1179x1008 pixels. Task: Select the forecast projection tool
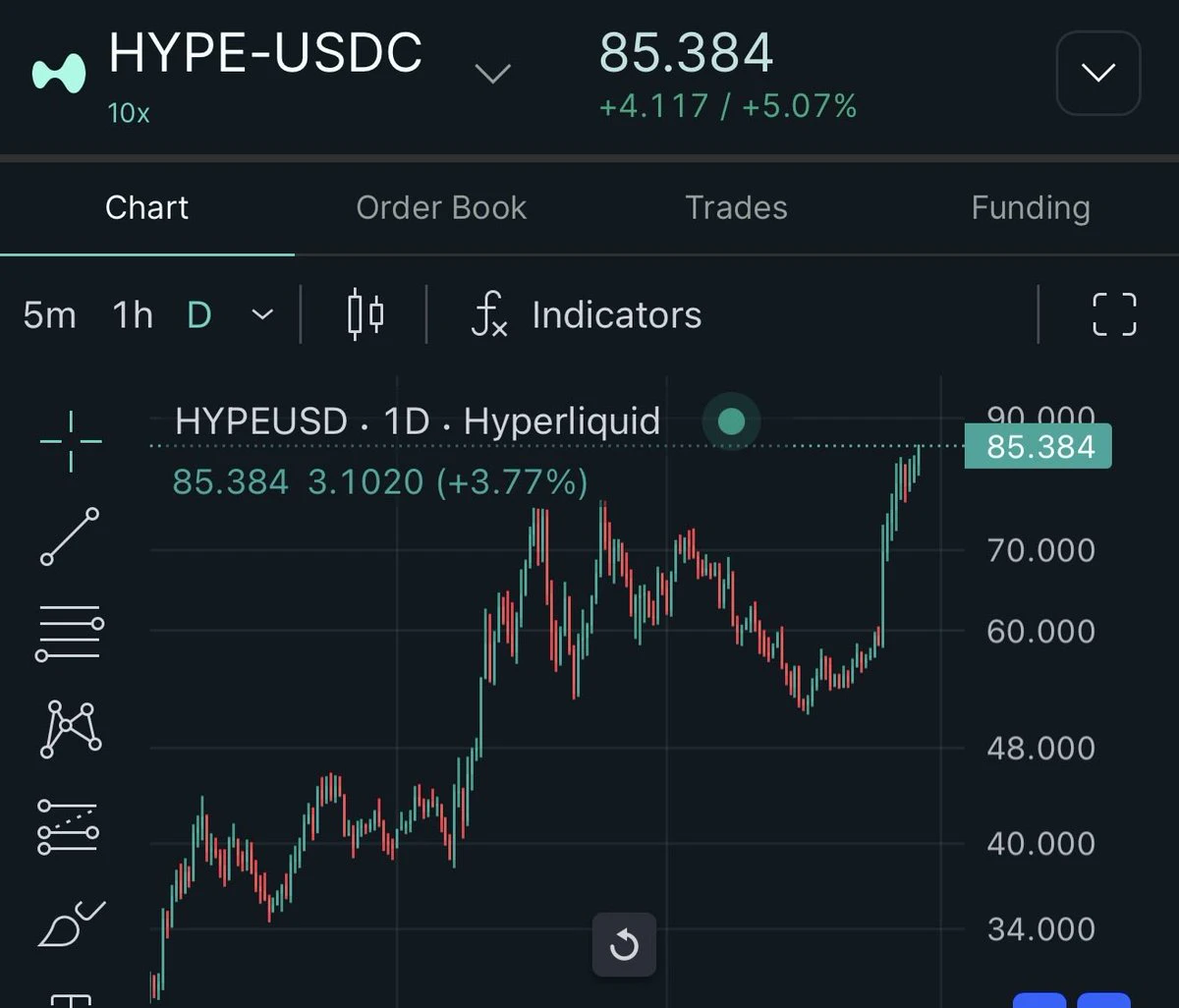pos(69,826)
